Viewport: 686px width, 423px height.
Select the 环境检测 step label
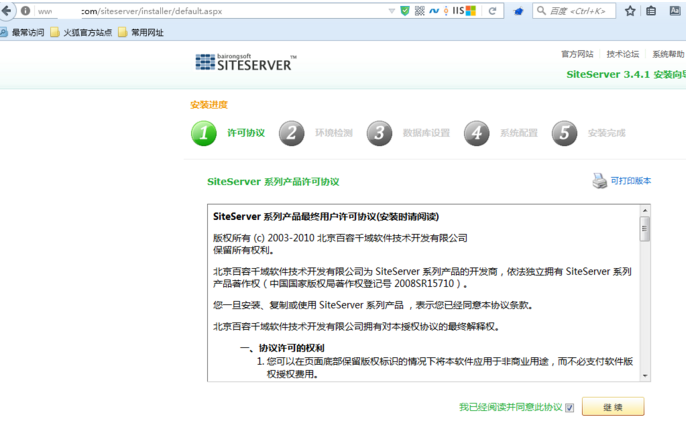(x=334, y=133)
